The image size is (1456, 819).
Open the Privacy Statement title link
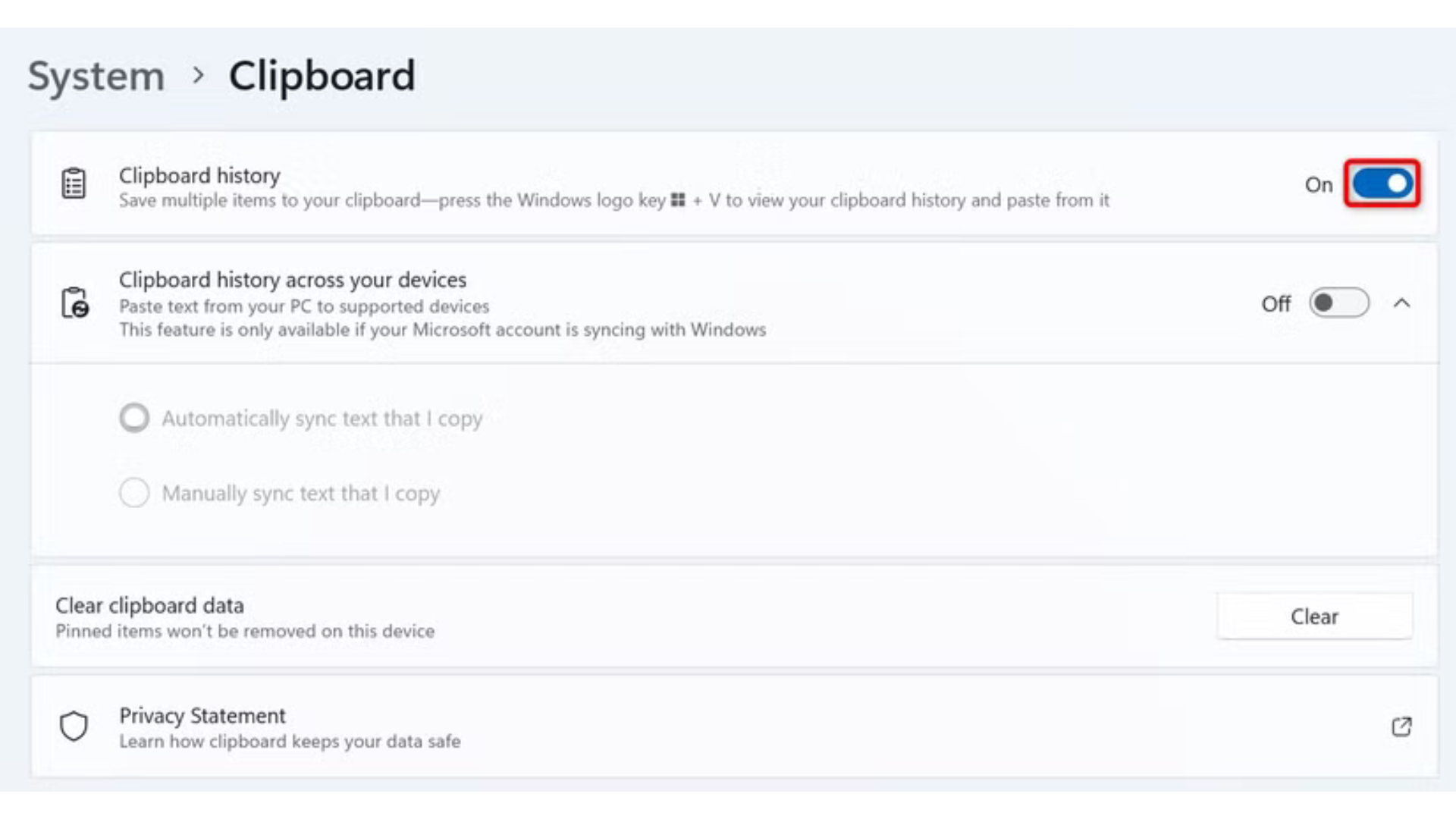[x=202, y=716]
